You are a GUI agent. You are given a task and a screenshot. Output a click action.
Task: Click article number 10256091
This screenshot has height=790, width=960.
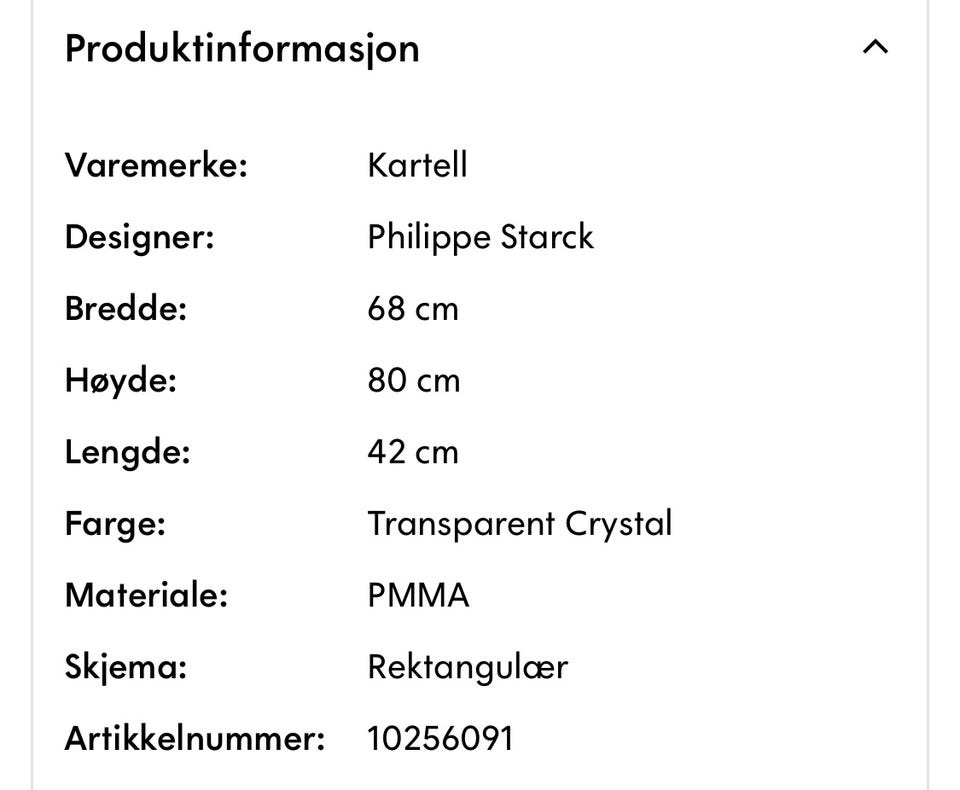tap(440, 739)
